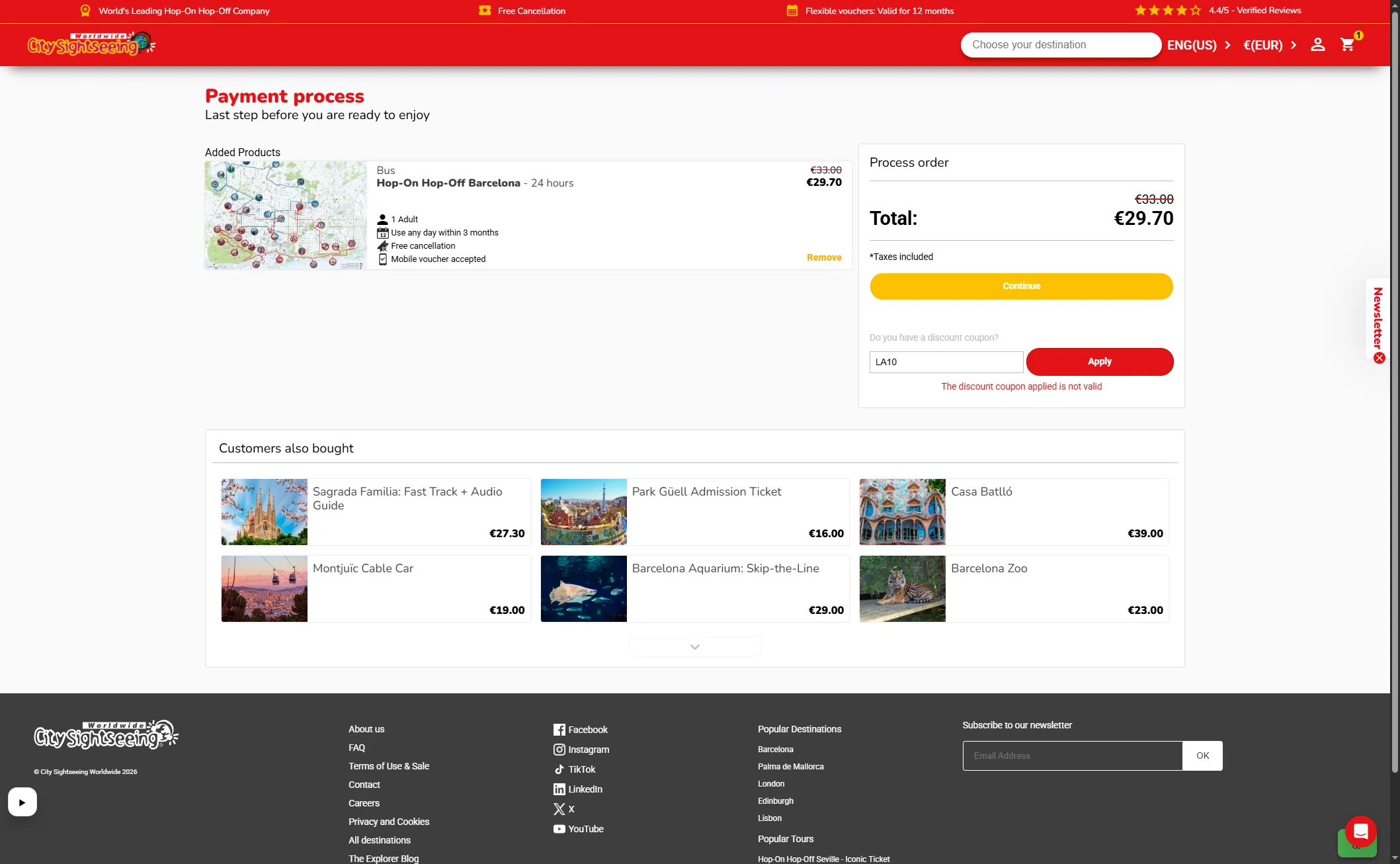Select Barcelona Aquarium Skip-the-Line card

pos(695,589)
